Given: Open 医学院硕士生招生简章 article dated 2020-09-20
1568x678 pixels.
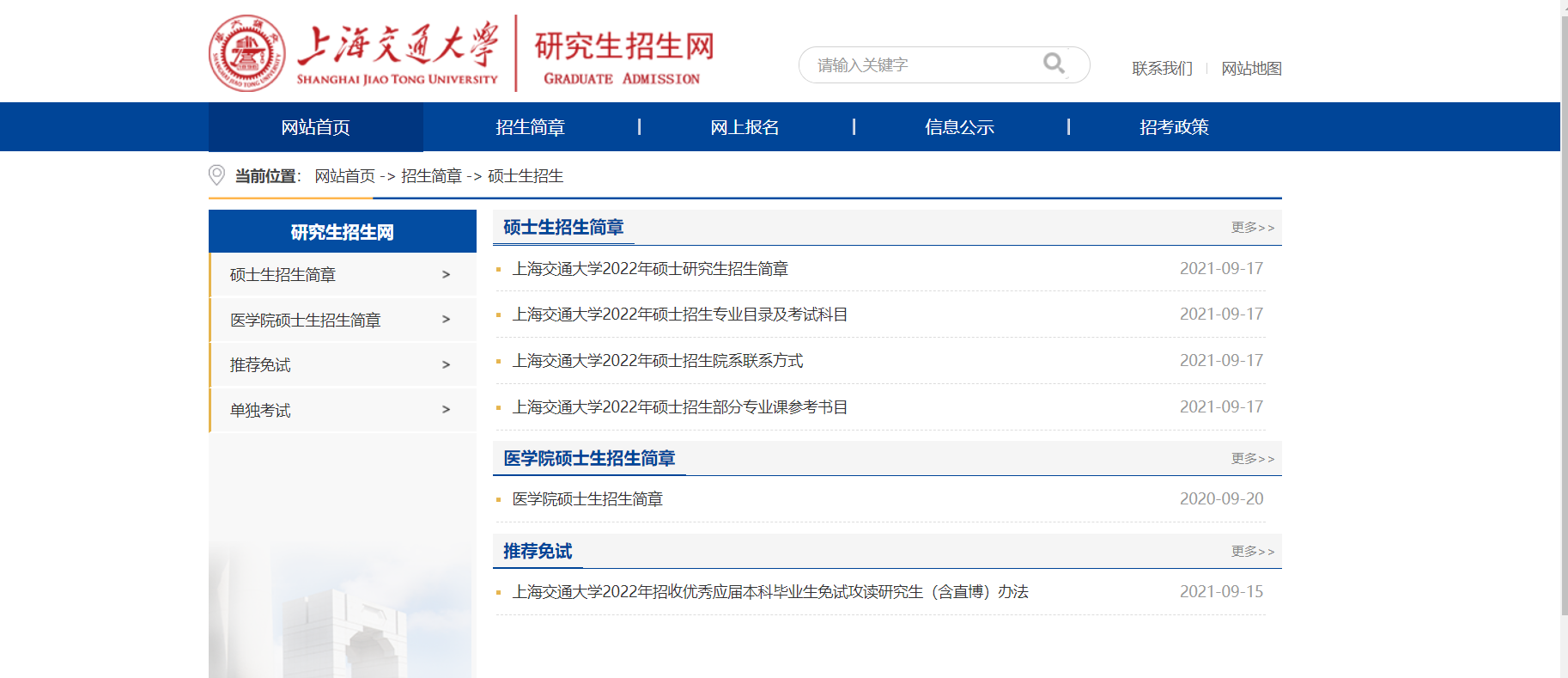Looking at the screenshot, I should coord(587,499).
